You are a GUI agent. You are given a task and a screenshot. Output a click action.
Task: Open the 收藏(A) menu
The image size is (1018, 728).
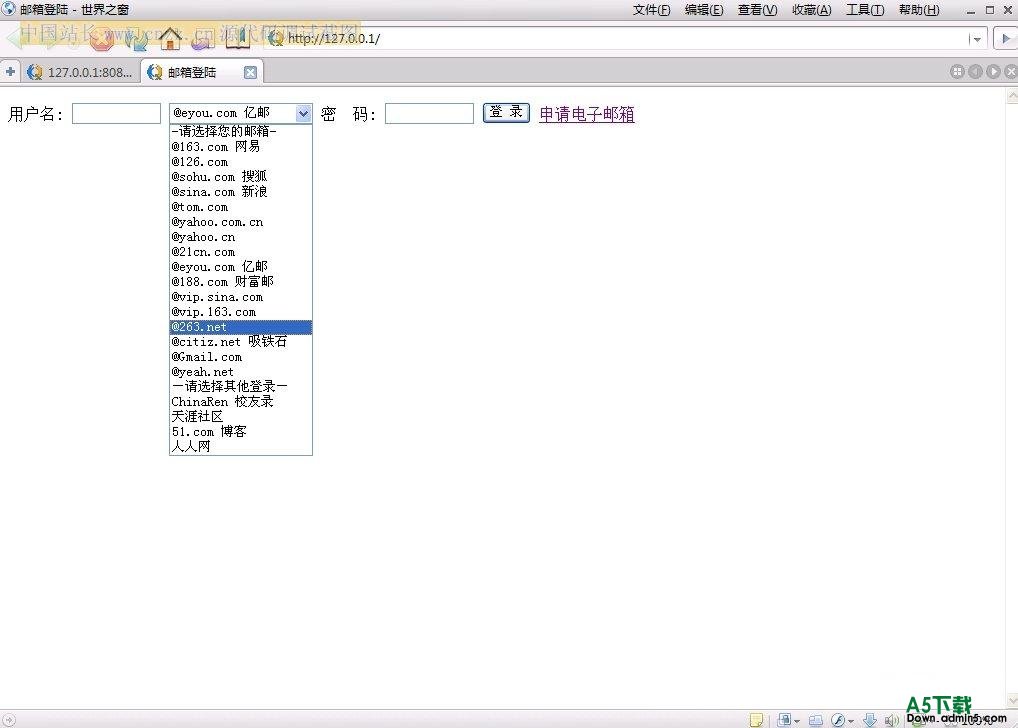tap(812, 10)
